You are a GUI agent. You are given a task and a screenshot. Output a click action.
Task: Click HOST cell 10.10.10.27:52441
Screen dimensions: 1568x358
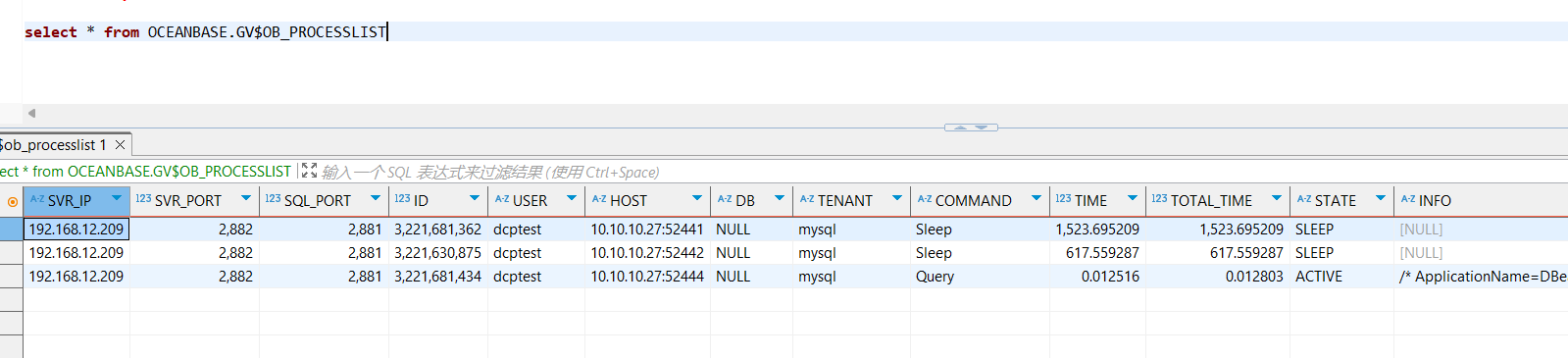[647, 229]
